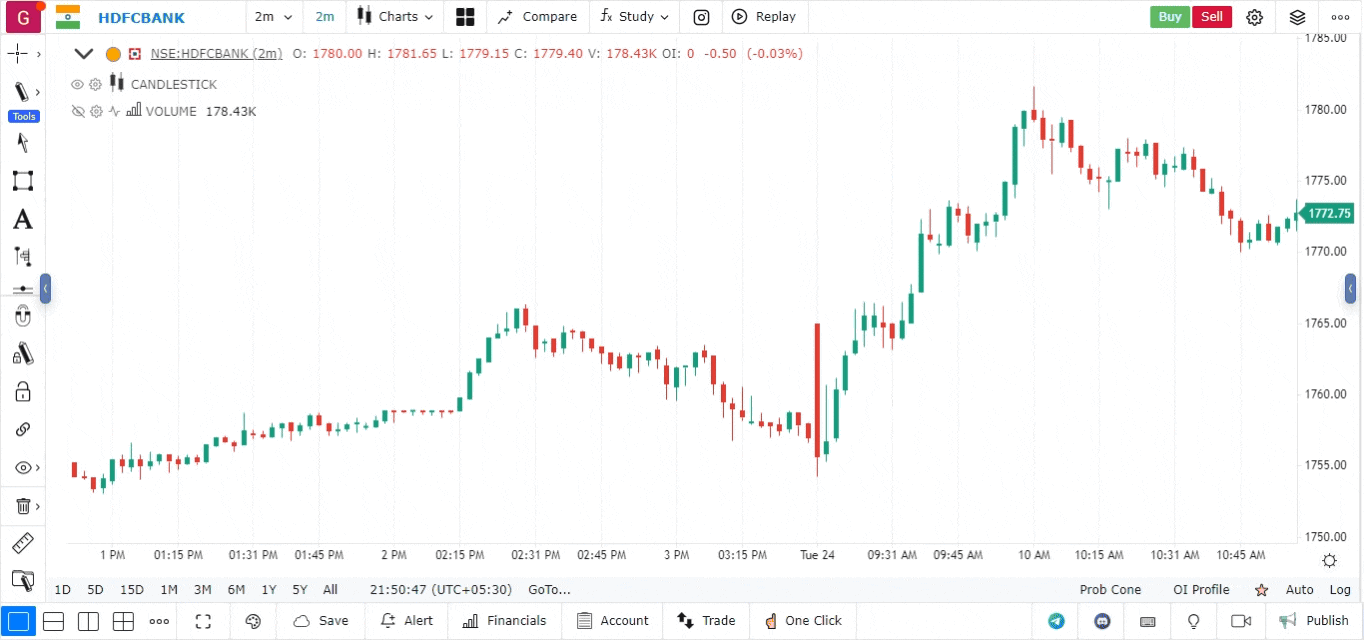Select the text annotation tool
The image size is (1364, 640).
pos(22,220)
